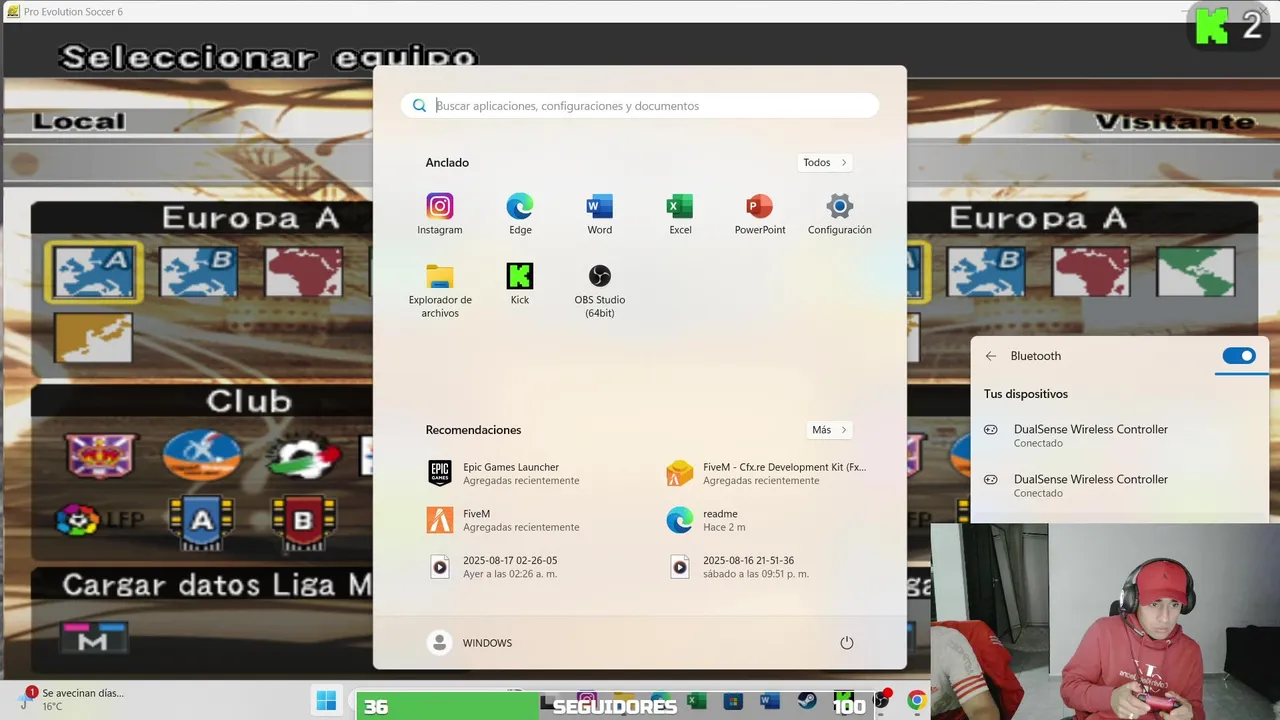Click the power button in Start
The width and height of the screenshot is (1280, 720).
(847, 643)
